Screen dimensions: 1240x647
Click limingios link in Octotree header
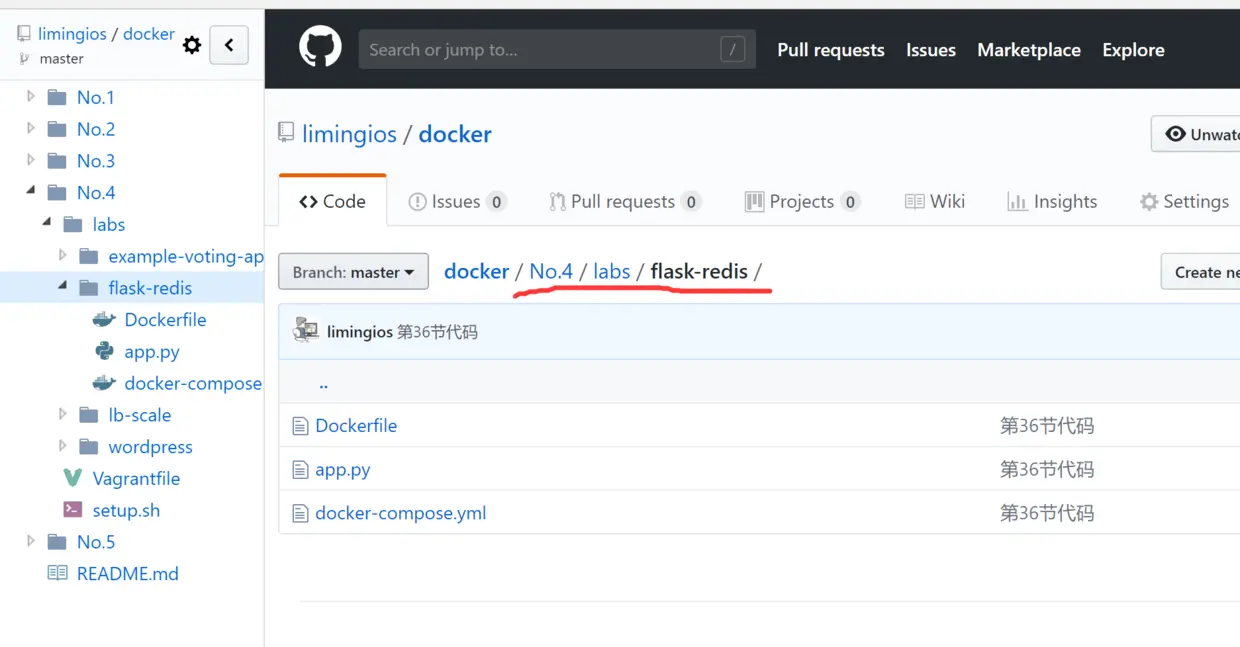coord(72,34)
